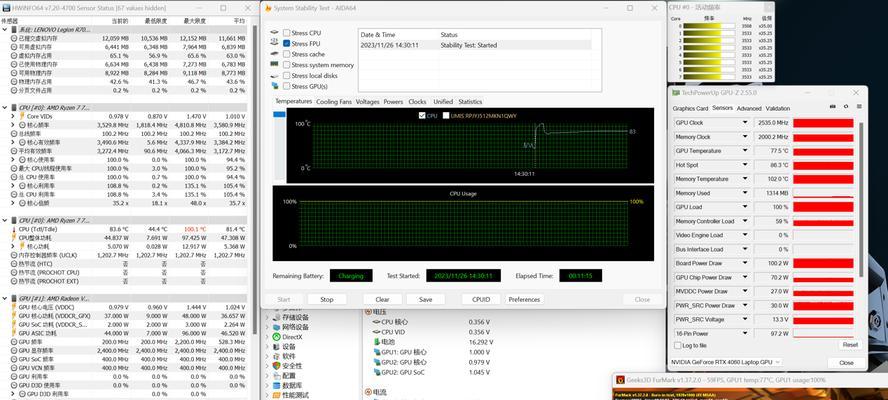Open CPUID from stability test window
The height and width of the screenshot is (400, 888).
coord(480,299)
